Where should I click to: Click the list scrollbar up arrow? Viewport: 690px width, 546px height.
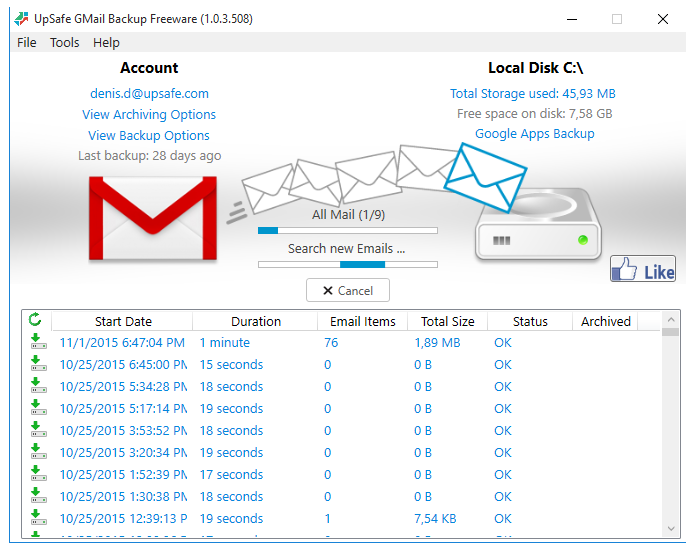pos(671,319)
